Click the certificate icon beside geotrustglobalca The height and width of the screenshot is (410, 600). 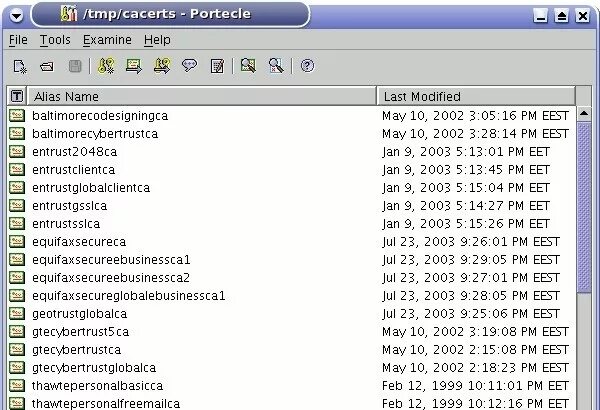point(17,313)
